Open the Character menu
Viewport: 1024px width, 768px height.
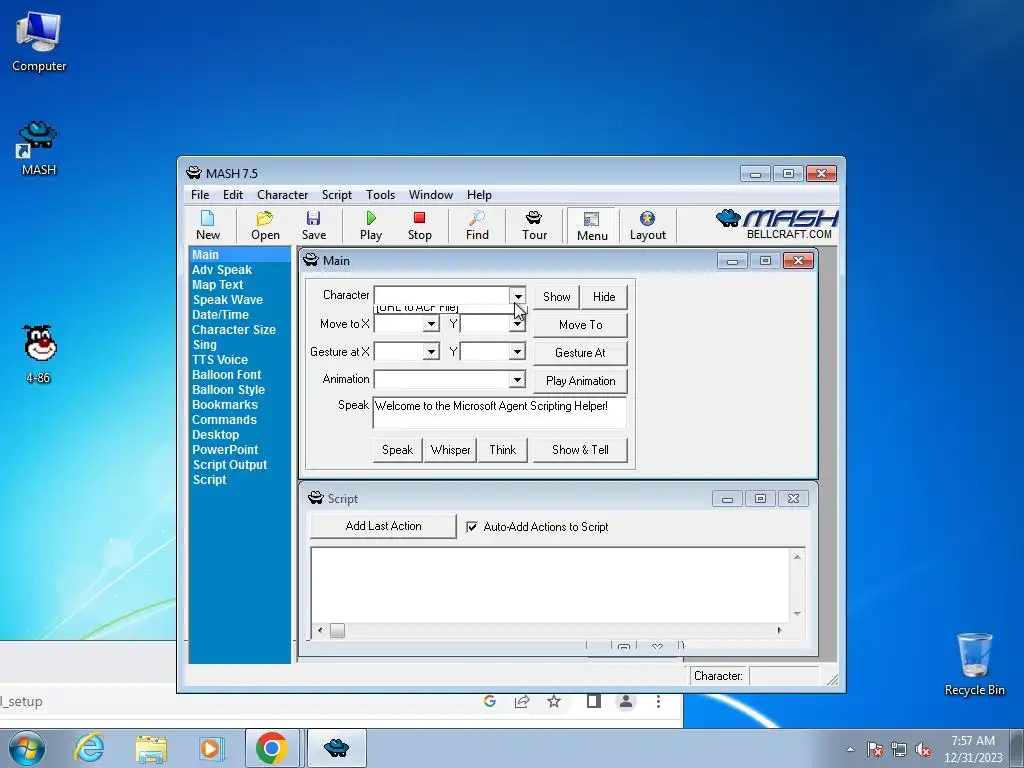point(282,195)
